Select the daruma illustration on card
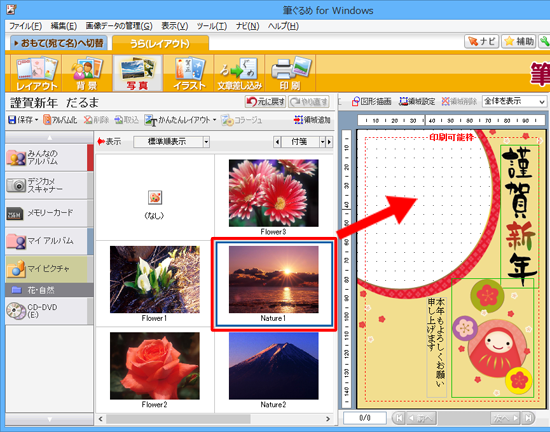The width and height of the screenshot is (550, 432). (492, 338)
